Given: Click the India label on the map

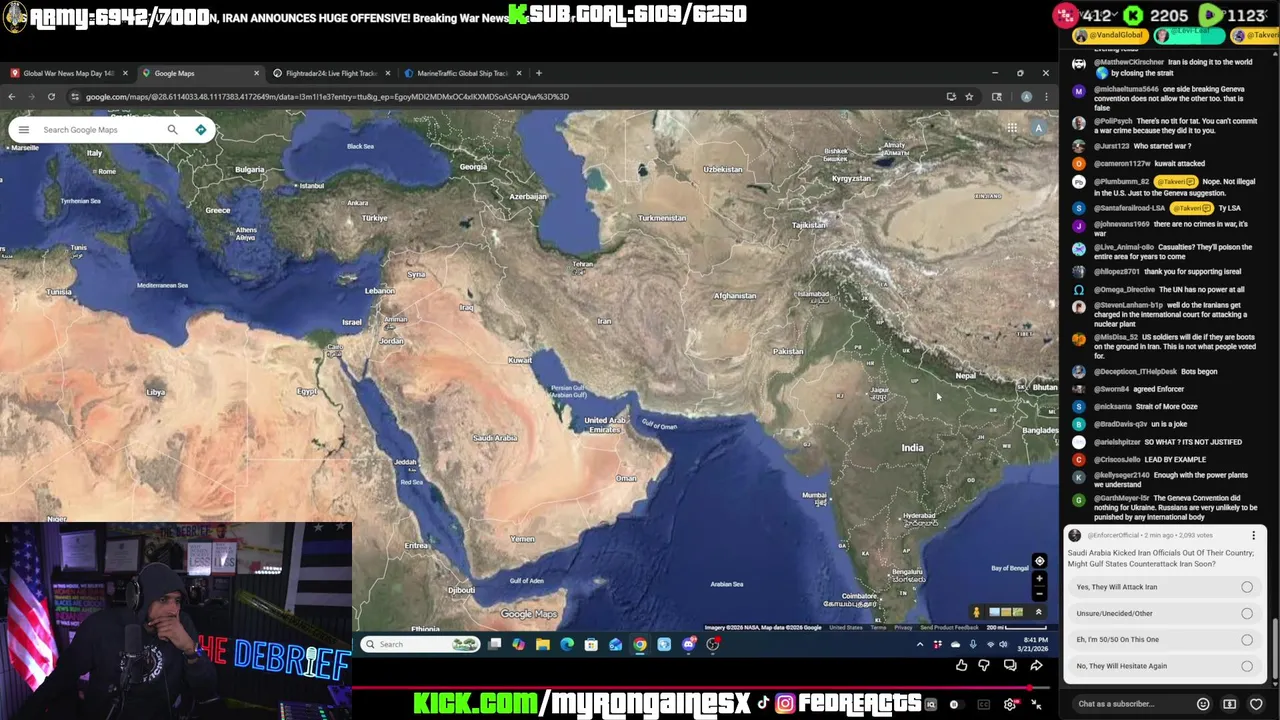Looking at the screenshot, I should (x=912, y=448).
